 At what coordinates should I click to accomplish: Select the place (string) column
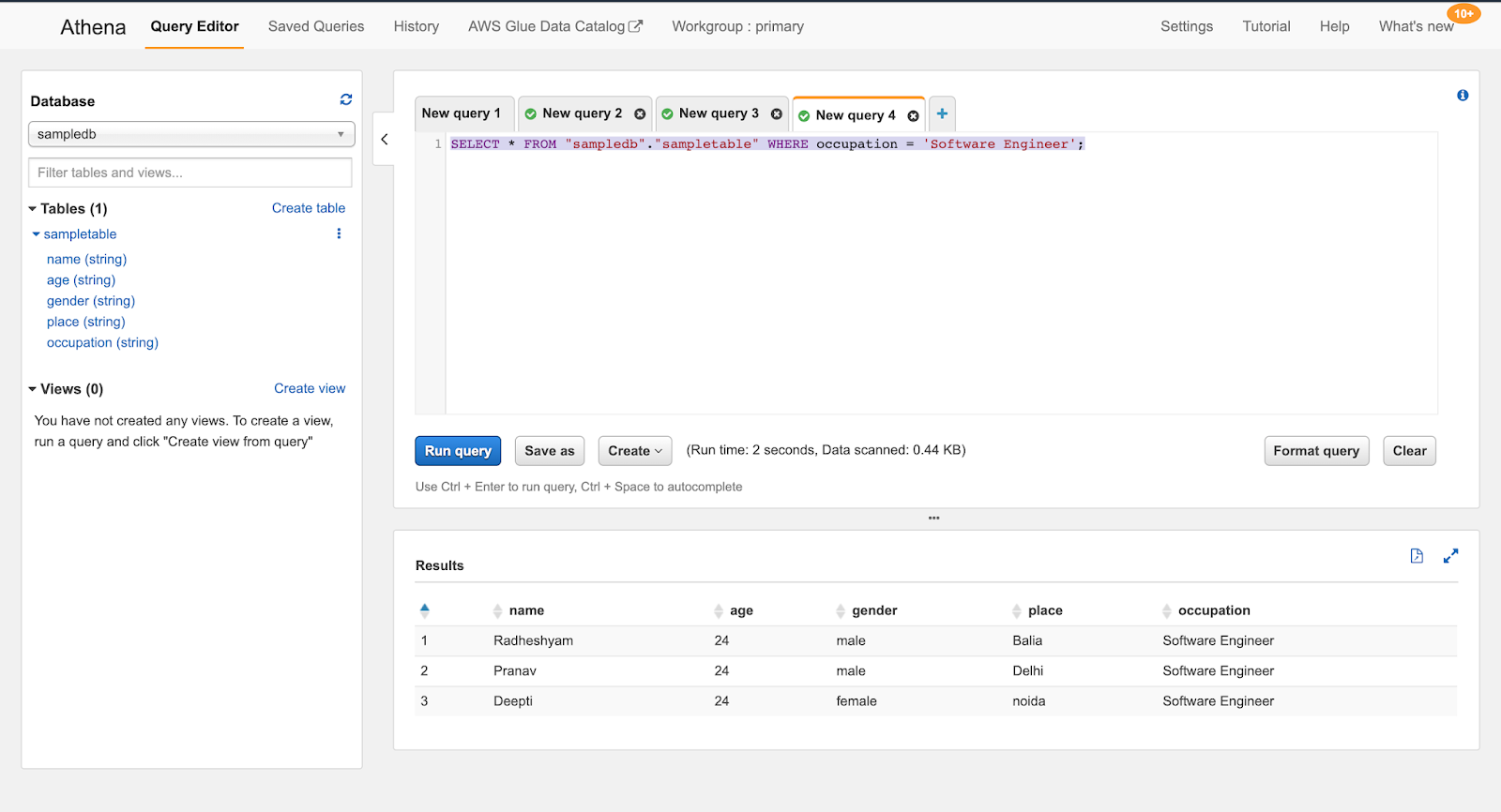pos(85,322)
